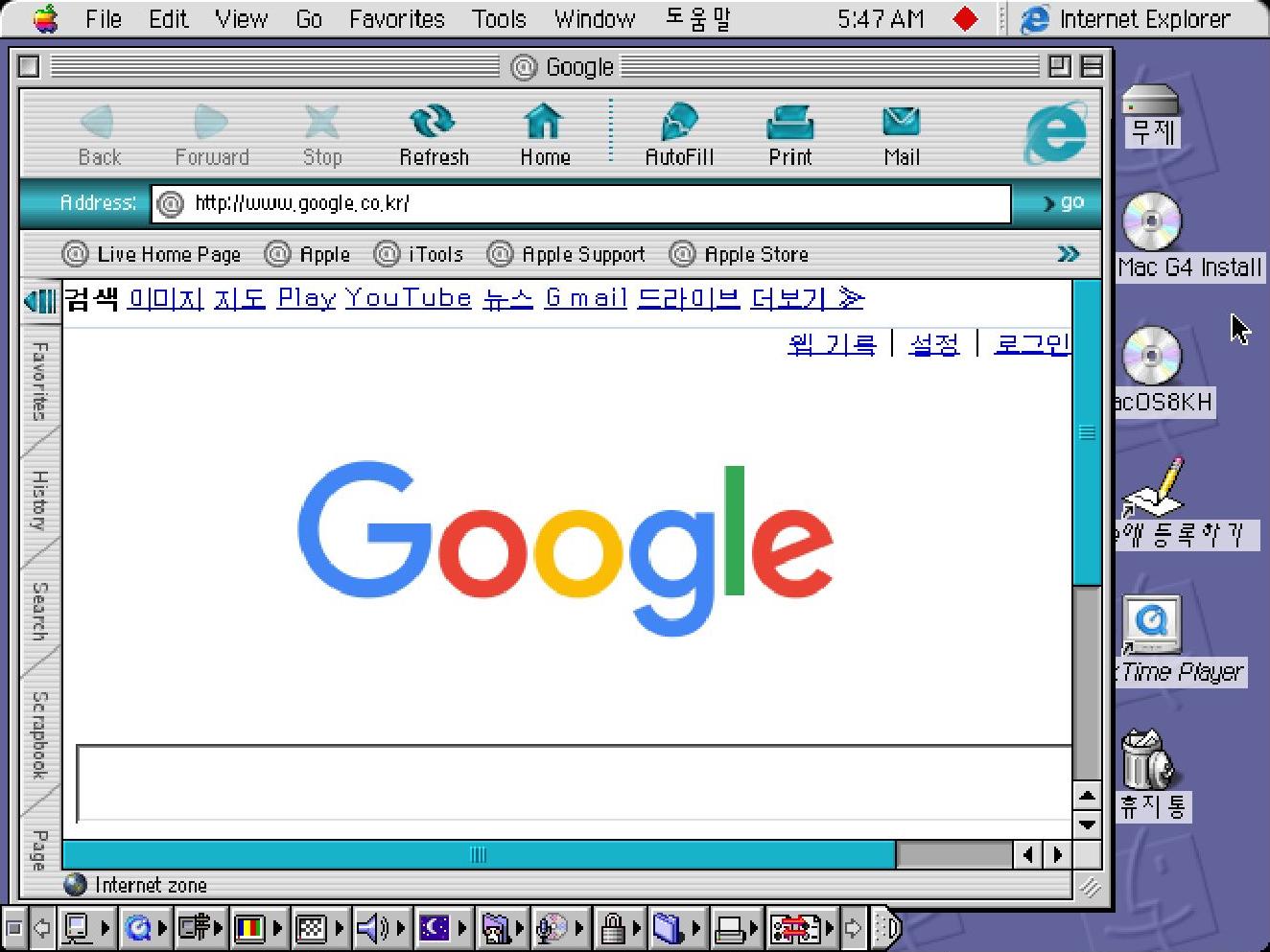Open the Apple menu
This screenshot has height=952, width=1270.
[x=44, y=18]
